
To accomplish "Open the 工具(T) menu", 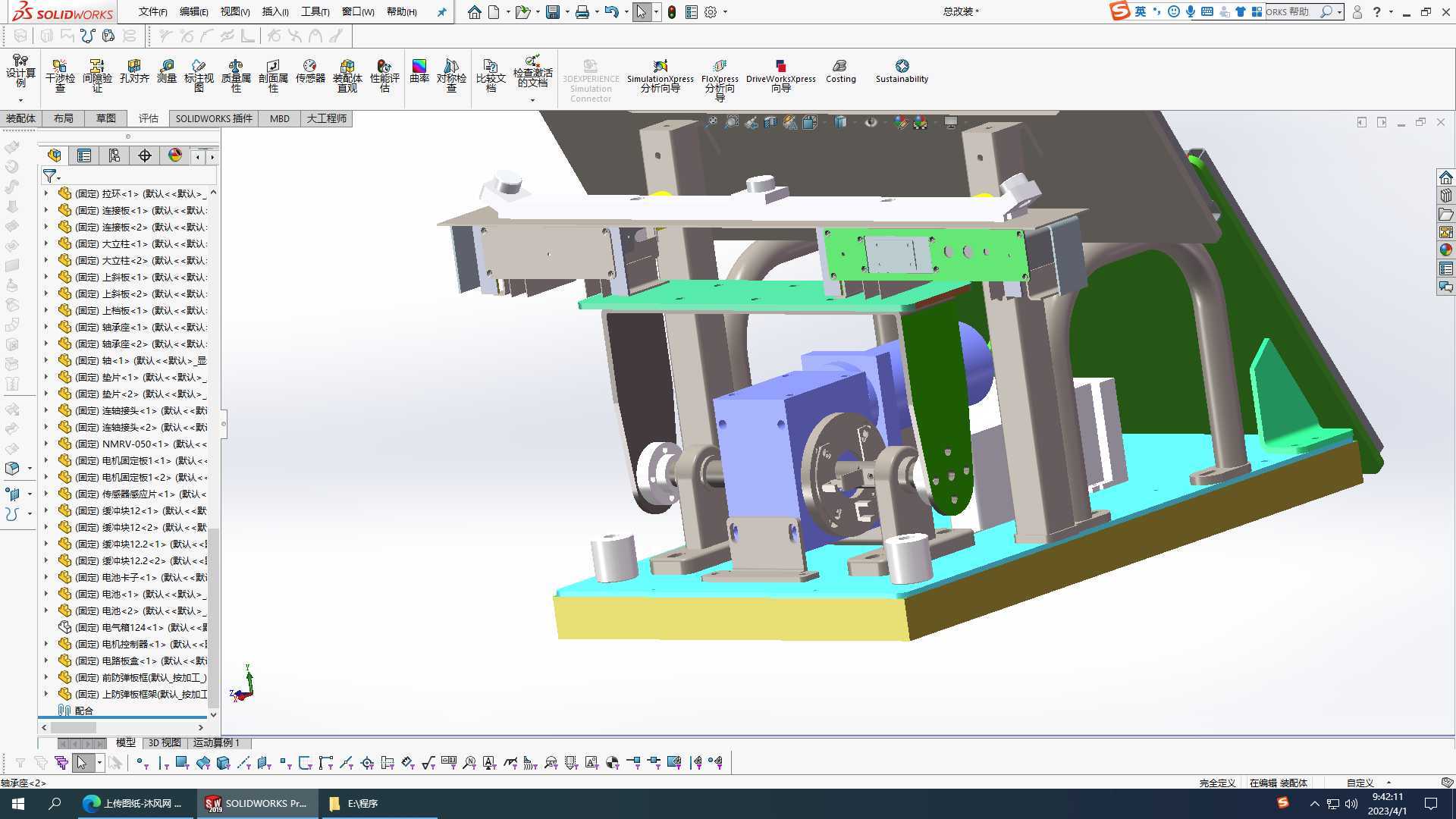I will point(315,12).
